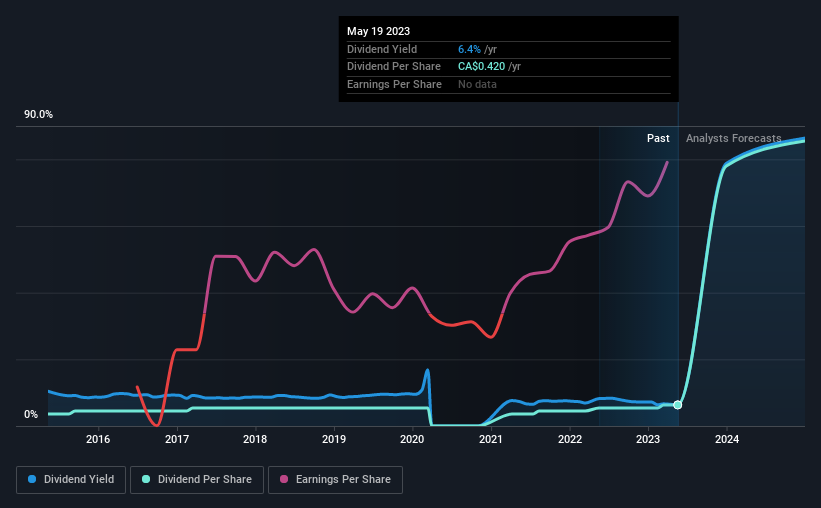Viewport: 821px width, 508px height.
Task: Select the 2024 x-axis year label
Action: tap(727, 439)
